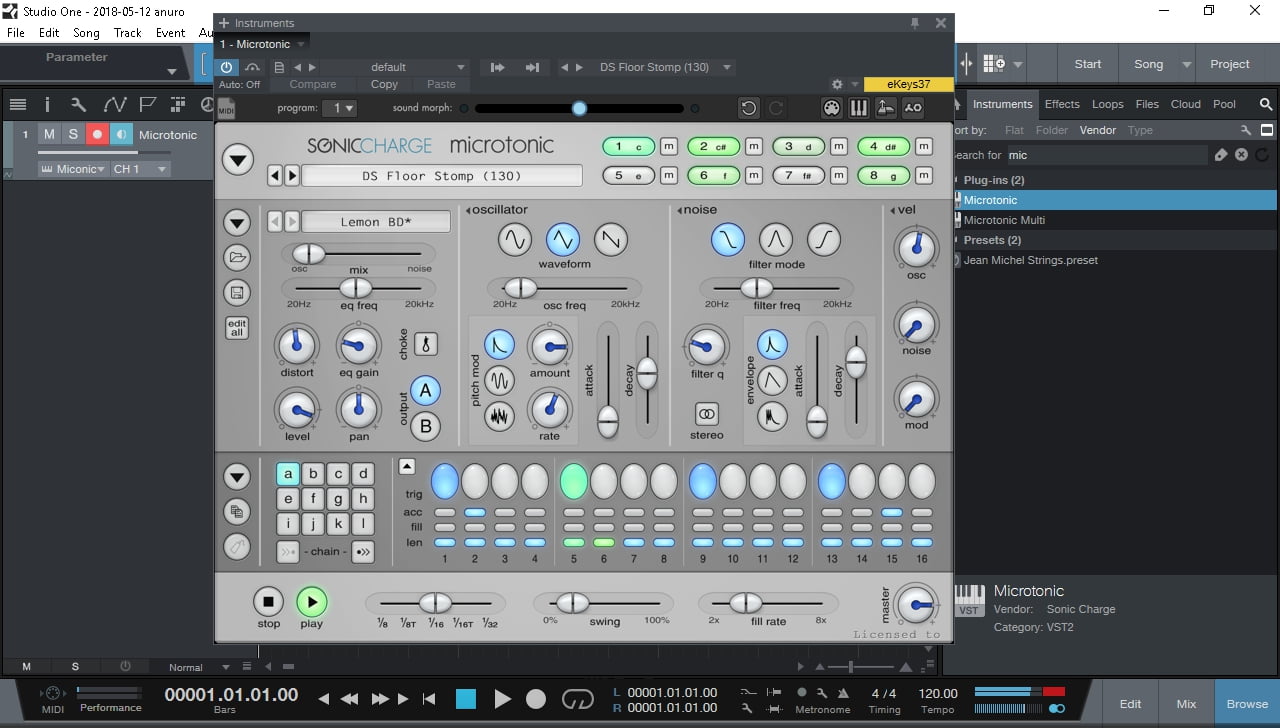The image size is (1280, 728).
Task: Solo the Microtonic track
Action: click(x=73, y=134)
